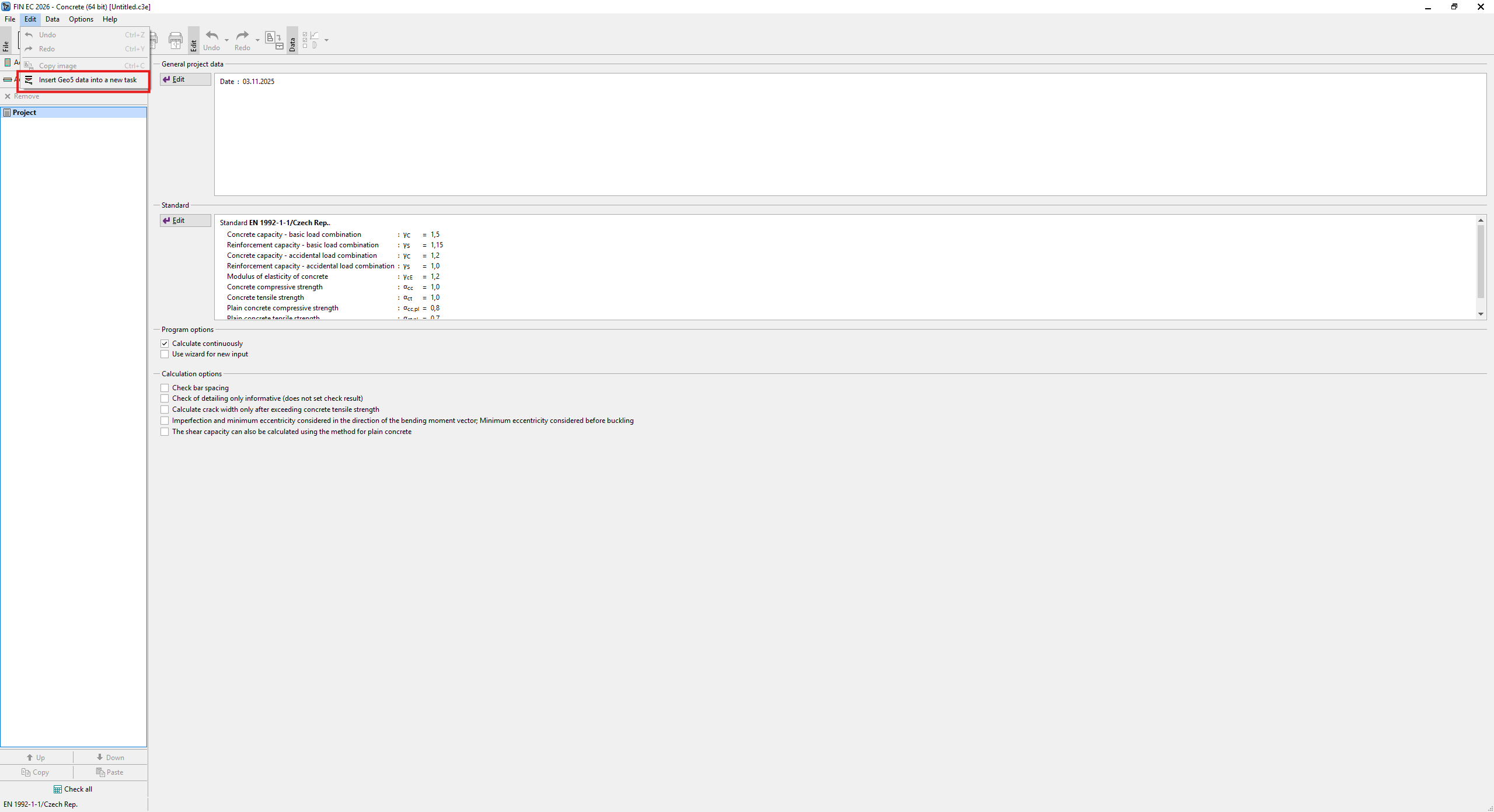The image size is (1494, 812).
Task: Click the print preview printer icon
Action: point(175,40)
